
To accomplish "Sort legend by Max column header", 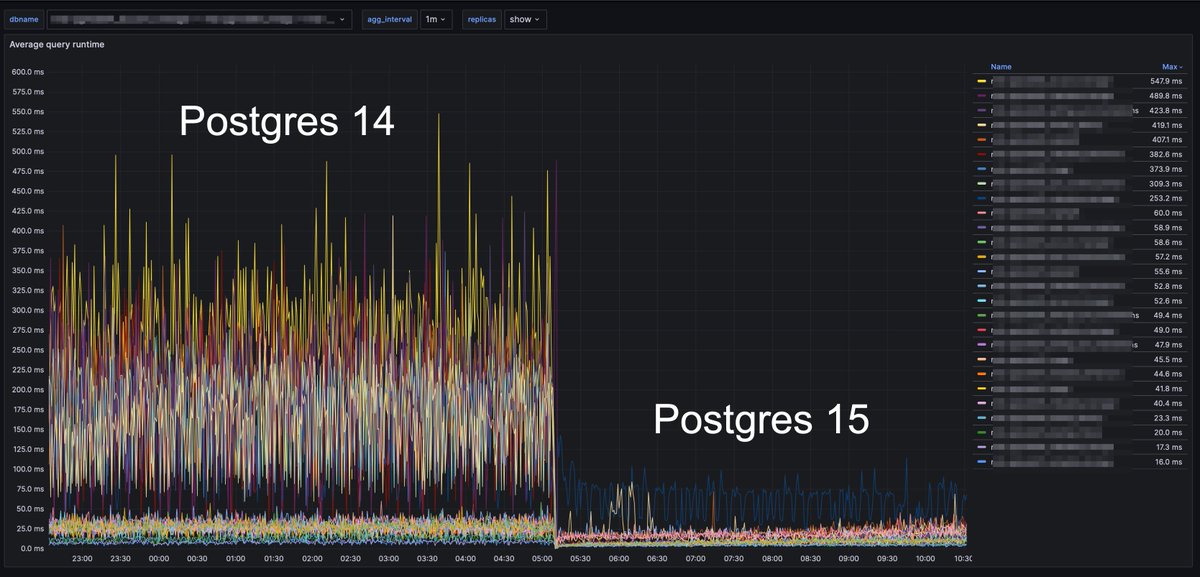I will (x=1172, y=67).
